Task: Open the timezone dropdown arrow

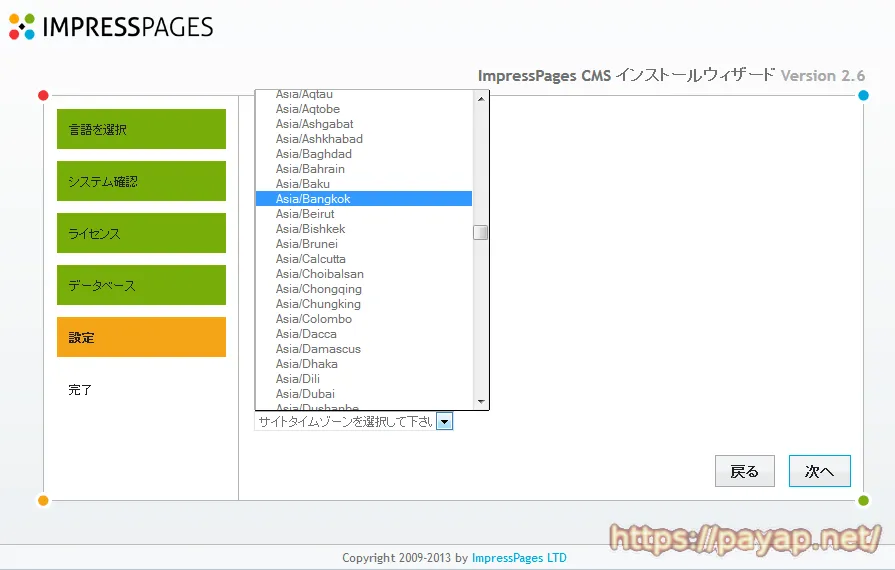Action: (x=444, y=422)
